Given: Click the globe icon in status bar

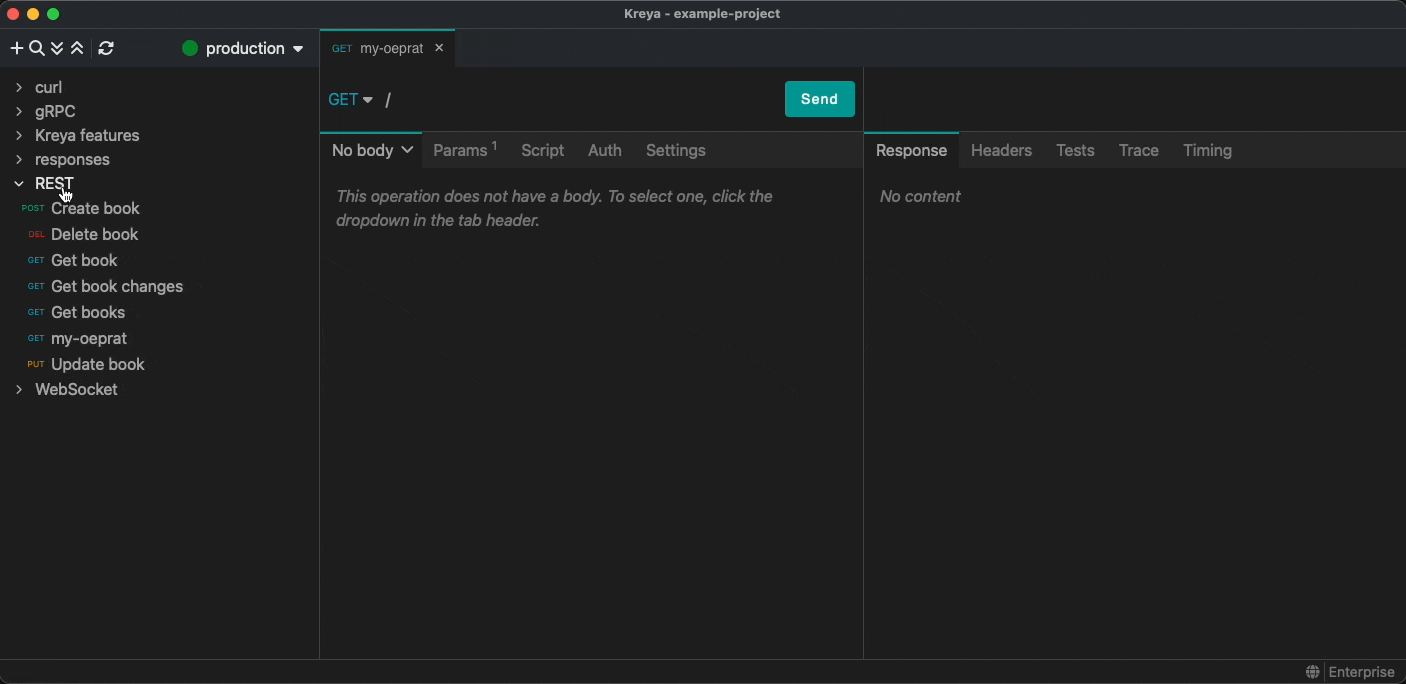Looking at the screenshot, I should click(1313, 672).
